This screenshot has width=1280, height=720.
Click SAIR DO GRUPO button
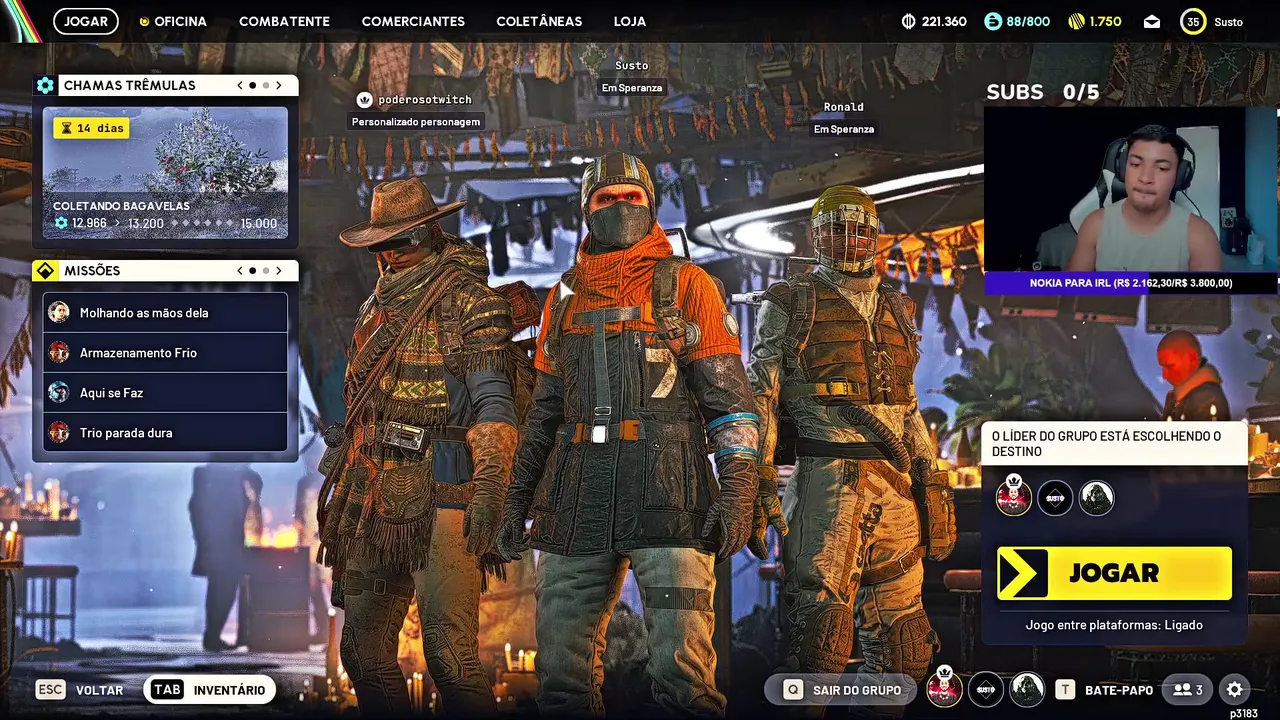[x=842, y=690]
